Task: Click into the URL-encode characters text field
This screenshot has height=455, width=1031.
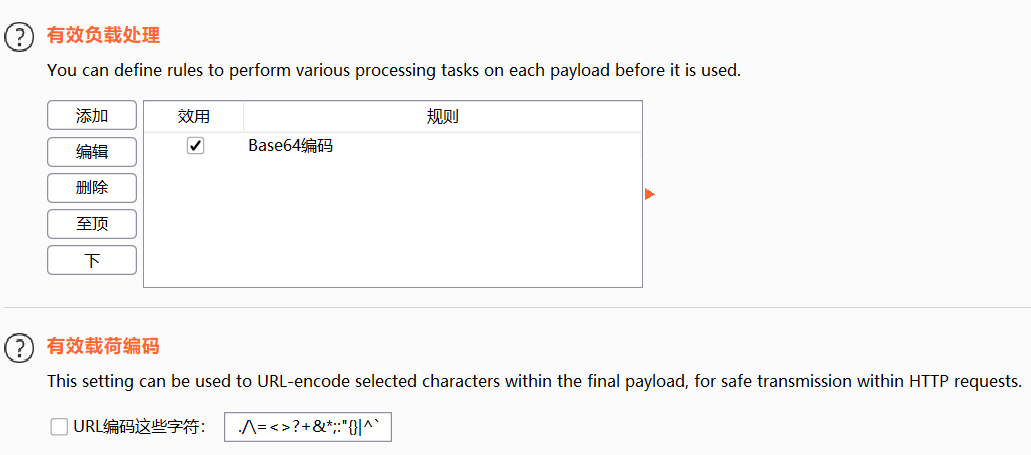Action: (x=308, y=428)
